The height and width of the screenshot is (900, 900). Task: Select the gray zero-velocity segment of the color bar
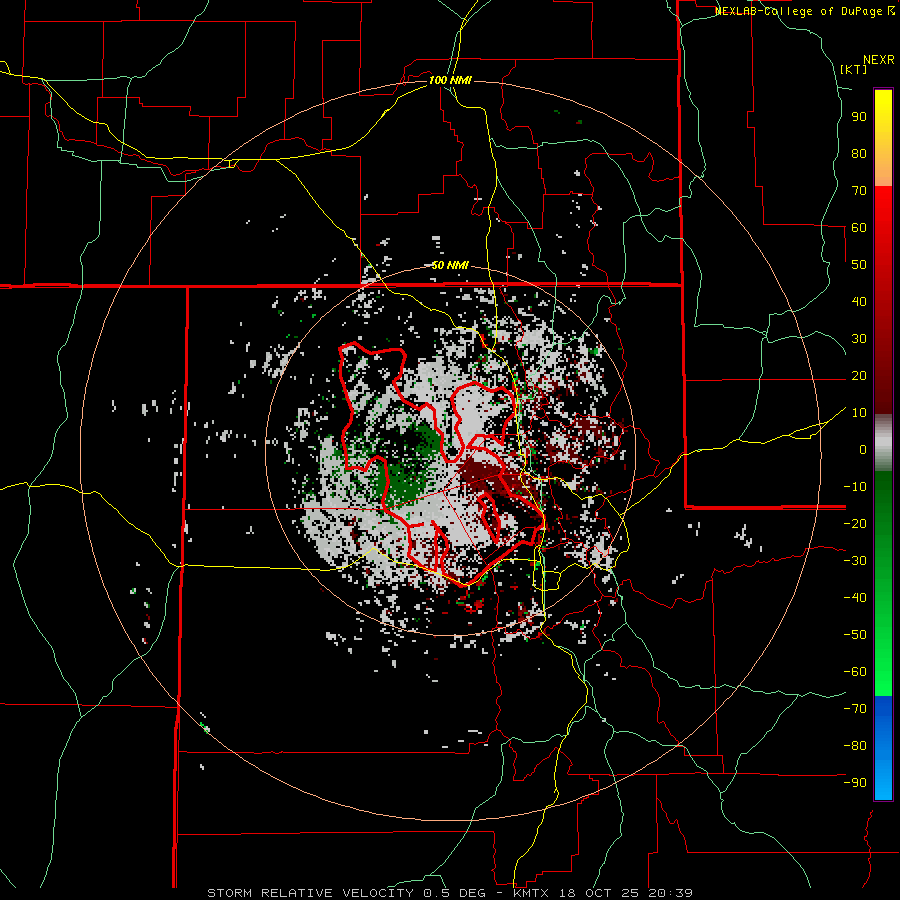[883, 443]
